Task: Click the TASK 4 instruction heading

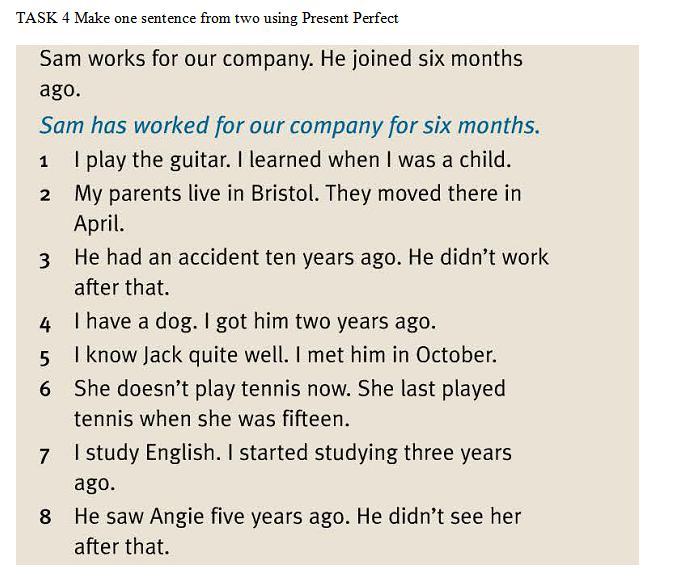Action: tap(207, 18)
